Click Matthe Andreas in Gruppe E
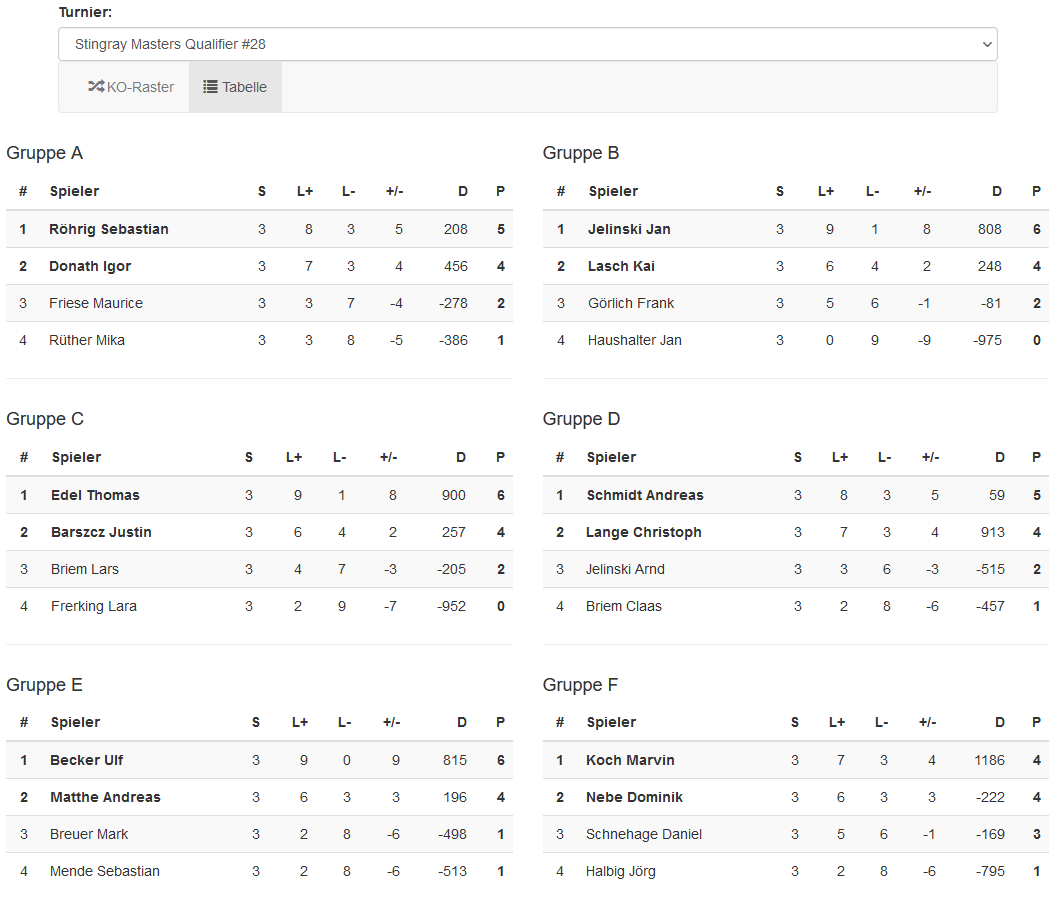Image resolution: width=1060 pixels, height=899 pixels. pyautogui.click(x=105, y=797)
